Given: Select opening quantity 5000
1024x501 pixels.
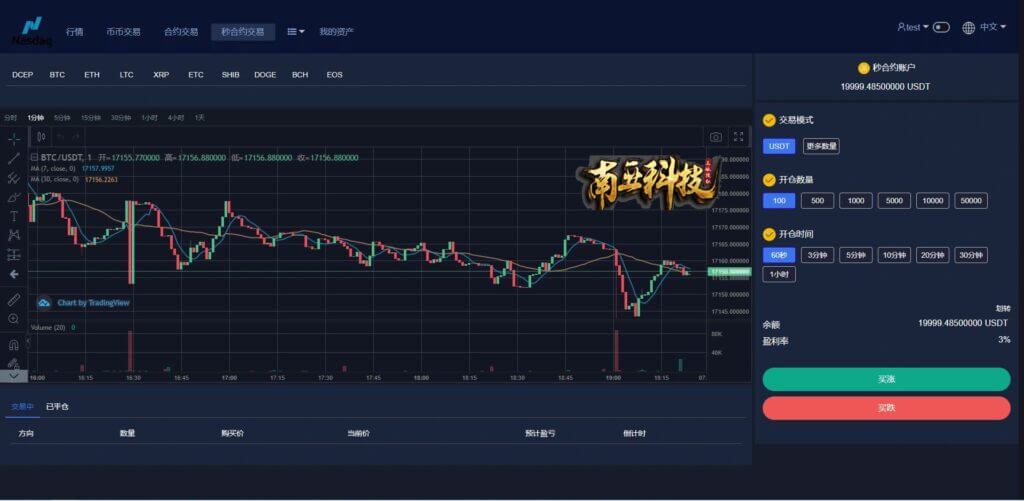Looking at the screenshot, I should pyautogui.click(x=894, y=201).
